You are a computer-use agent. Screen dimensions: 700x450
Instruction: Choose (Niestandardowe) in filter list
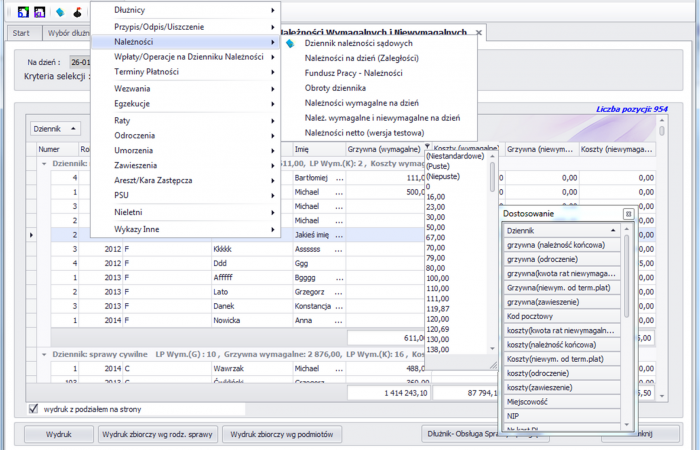[455, 156]
